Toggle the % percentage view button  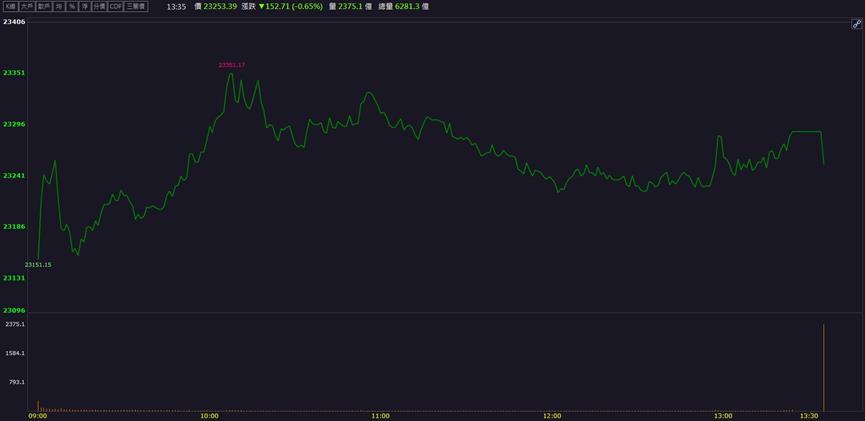pos(72,7)
